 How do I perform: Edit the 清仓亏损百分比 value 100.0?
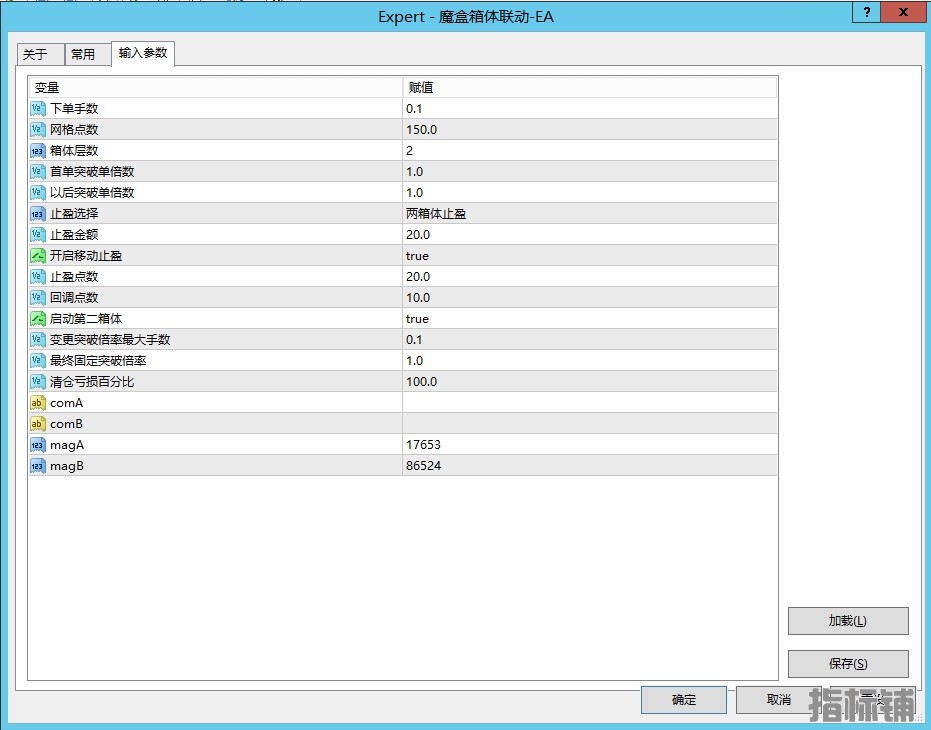pyautogui.click(x=590, y=382)
